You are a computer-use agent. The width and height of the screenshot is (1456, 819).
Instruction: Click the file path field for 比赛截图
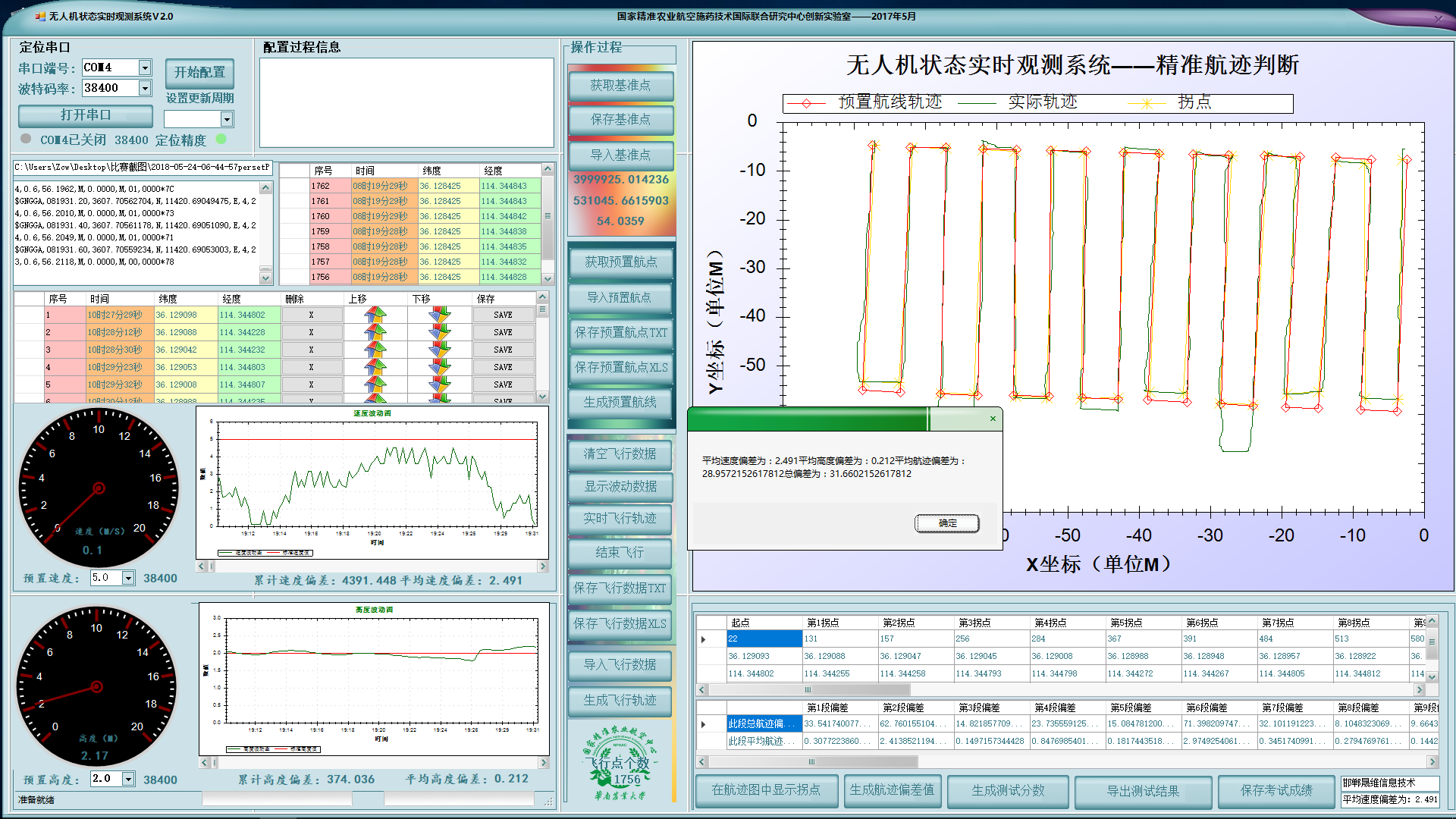tap(143, 167)
